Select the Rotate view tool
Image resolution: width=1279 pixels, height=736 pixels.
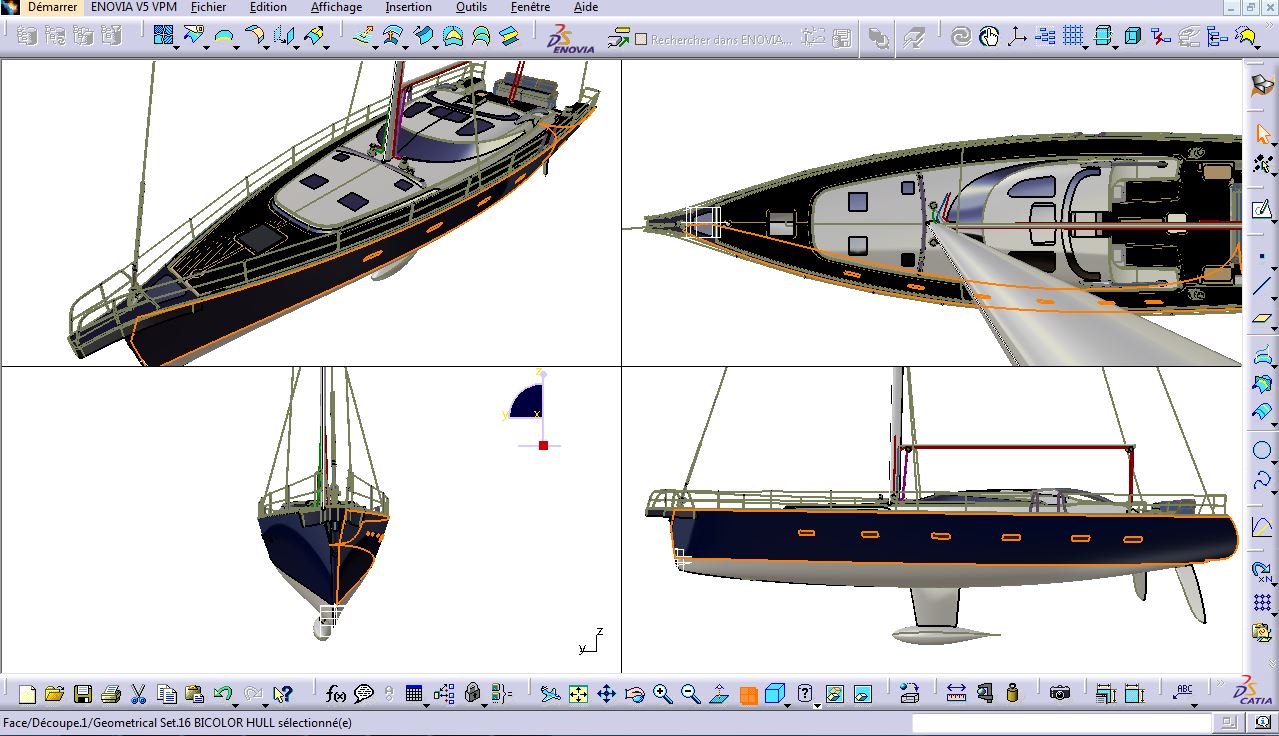click(634, 693)
